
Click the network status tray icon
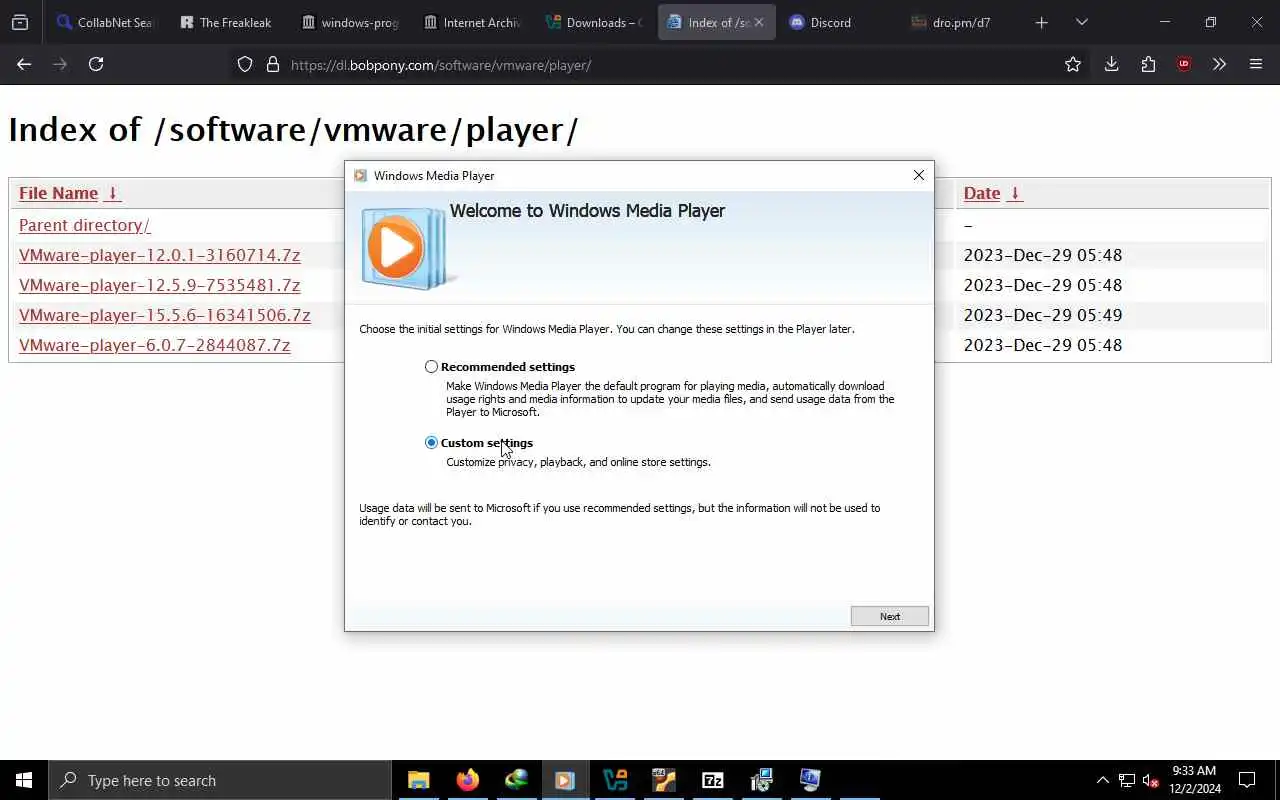pos(1127,780)
